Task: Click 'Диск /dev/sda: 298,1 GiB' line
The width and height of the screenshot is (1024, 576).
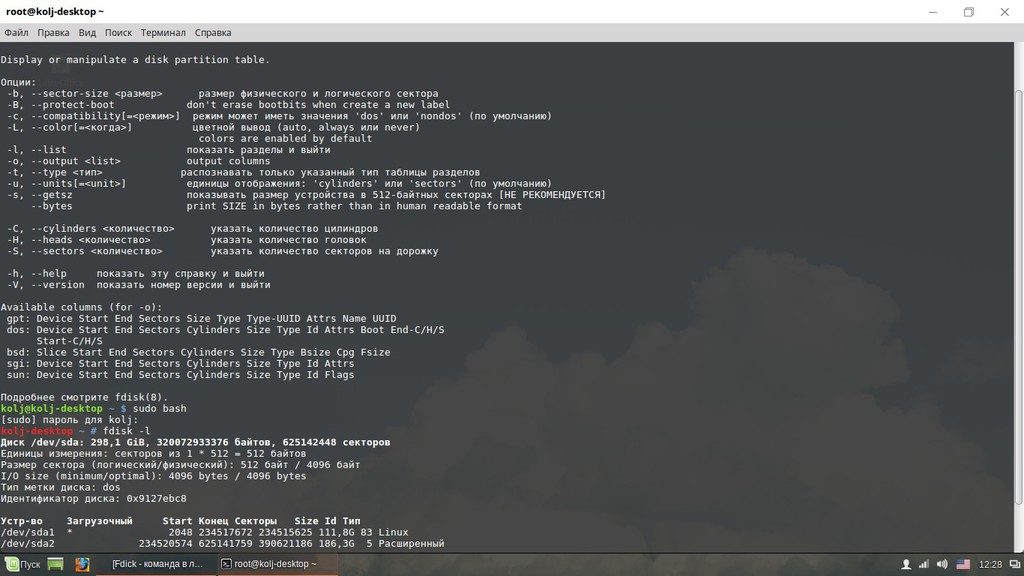Action: pos(195,442)
